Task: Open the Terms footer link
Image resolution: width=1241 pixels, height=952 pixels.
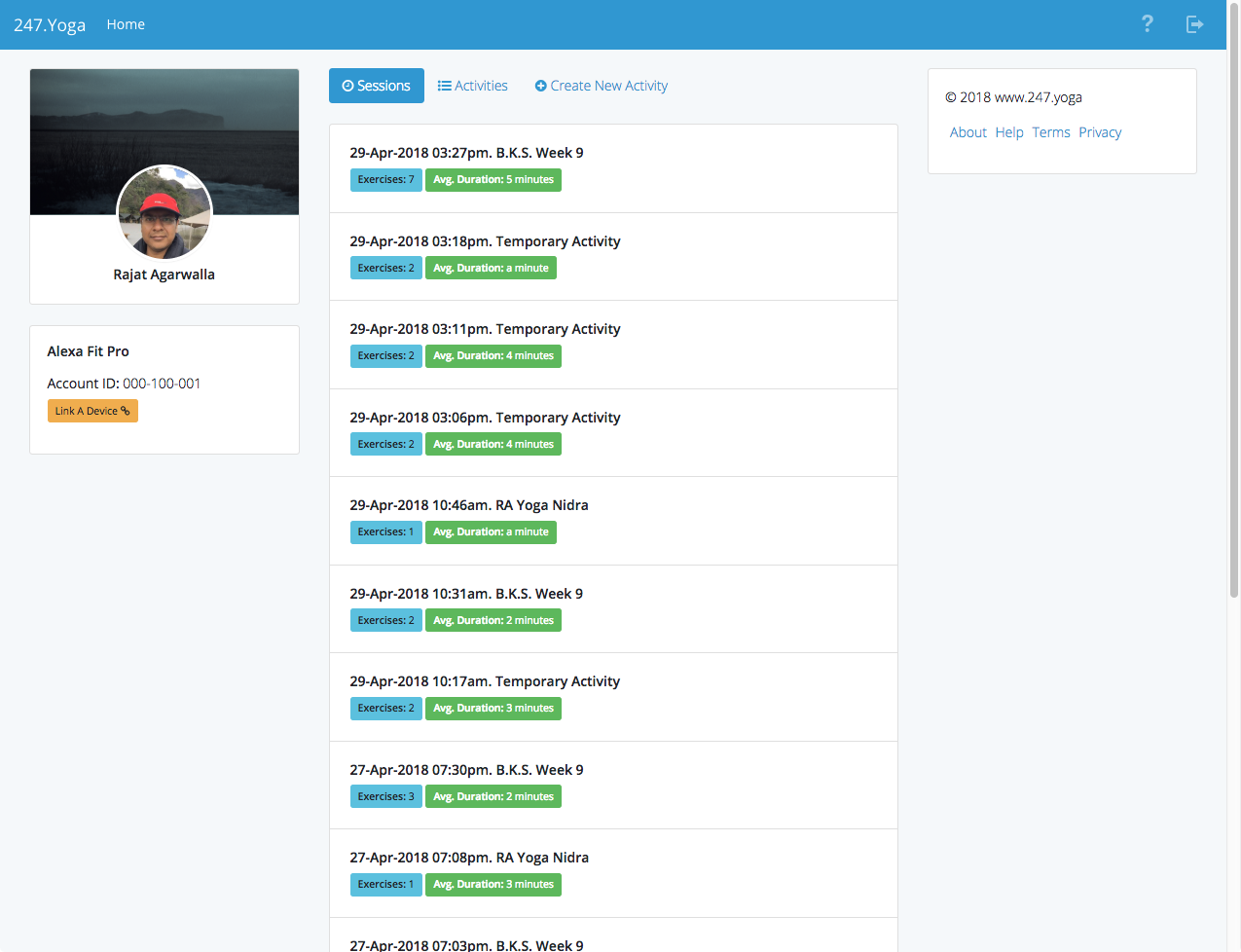Action: [x=1051, y=132]
